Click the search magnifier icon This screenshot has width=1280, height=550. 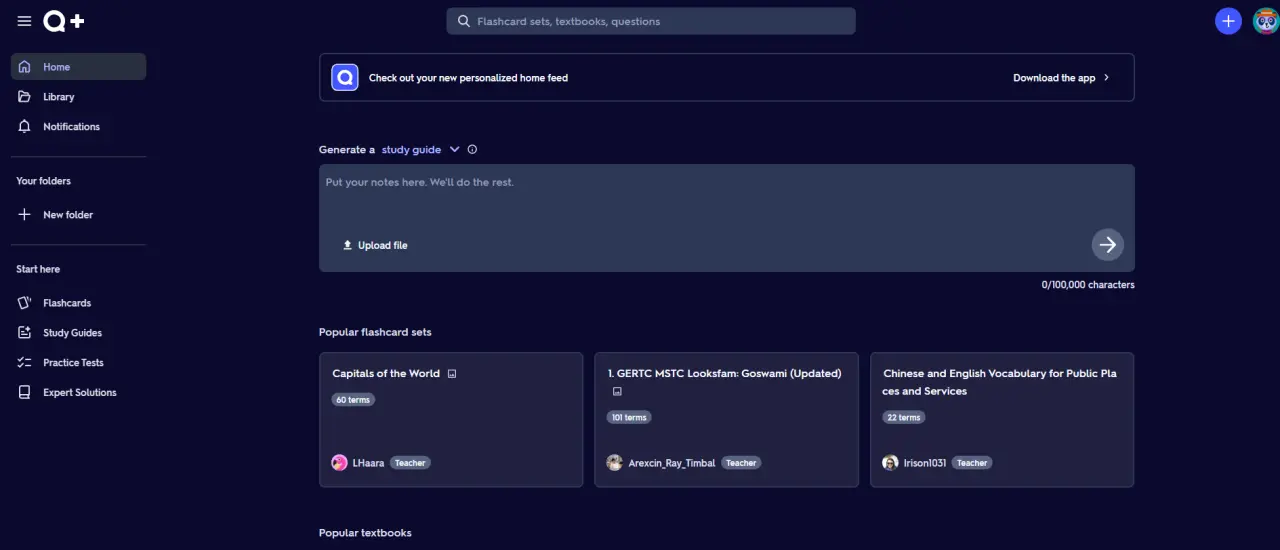464,21
